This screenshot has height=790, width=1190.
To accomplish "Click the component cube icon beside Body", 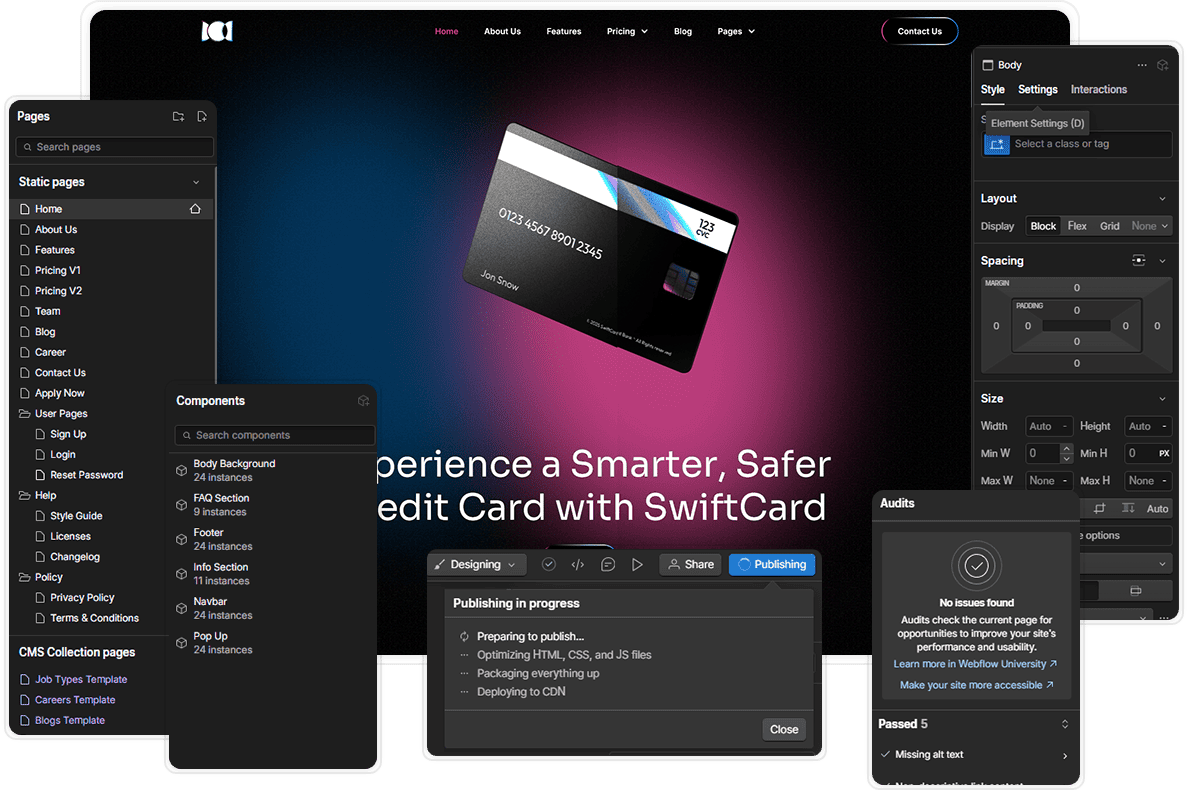I will pyautogui.click(x=1163, y=65).
